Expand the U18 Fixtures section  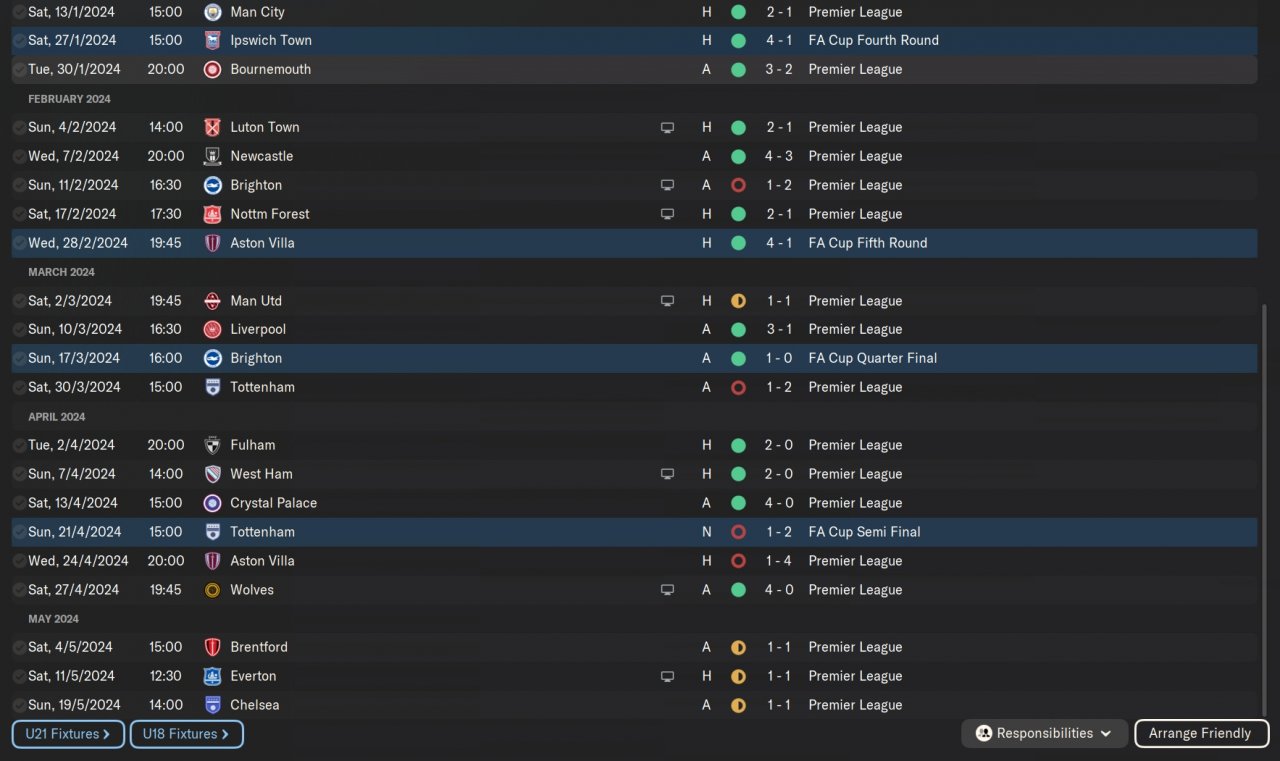(x=186, y=734)
